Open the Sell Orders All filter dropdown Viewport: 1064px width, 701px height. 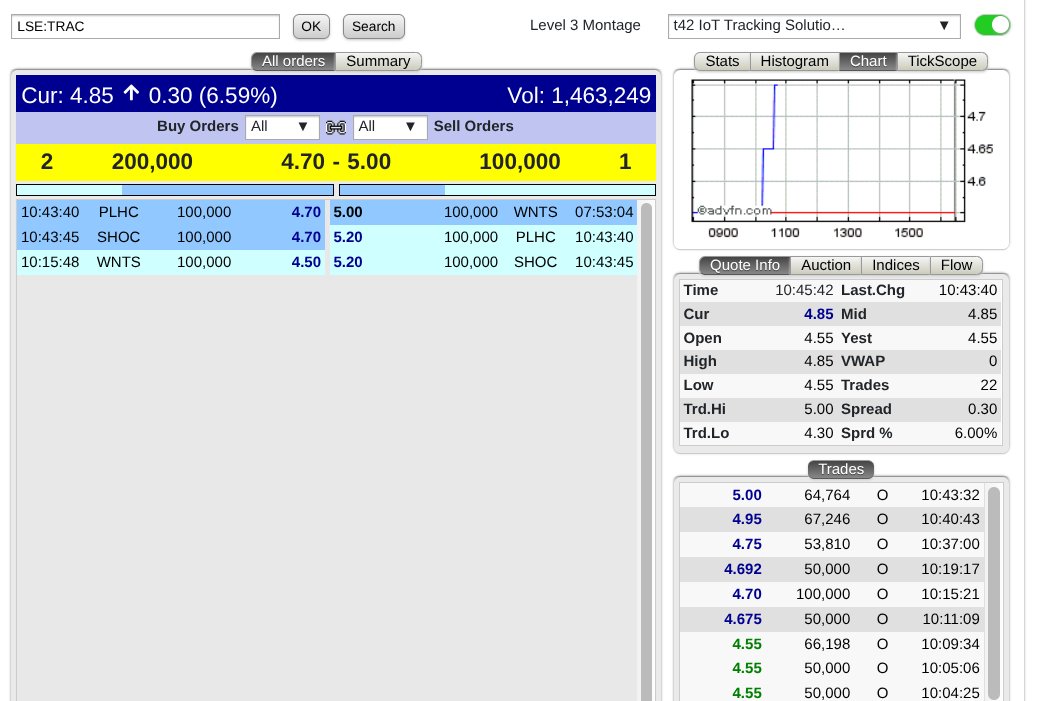(390, 127)
